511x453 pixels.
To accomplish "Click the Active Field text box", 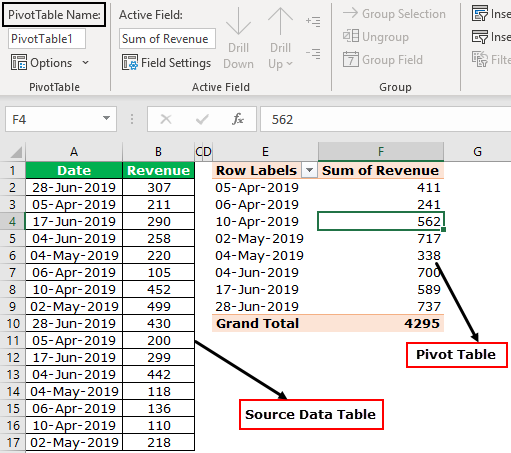I will 167,39.
